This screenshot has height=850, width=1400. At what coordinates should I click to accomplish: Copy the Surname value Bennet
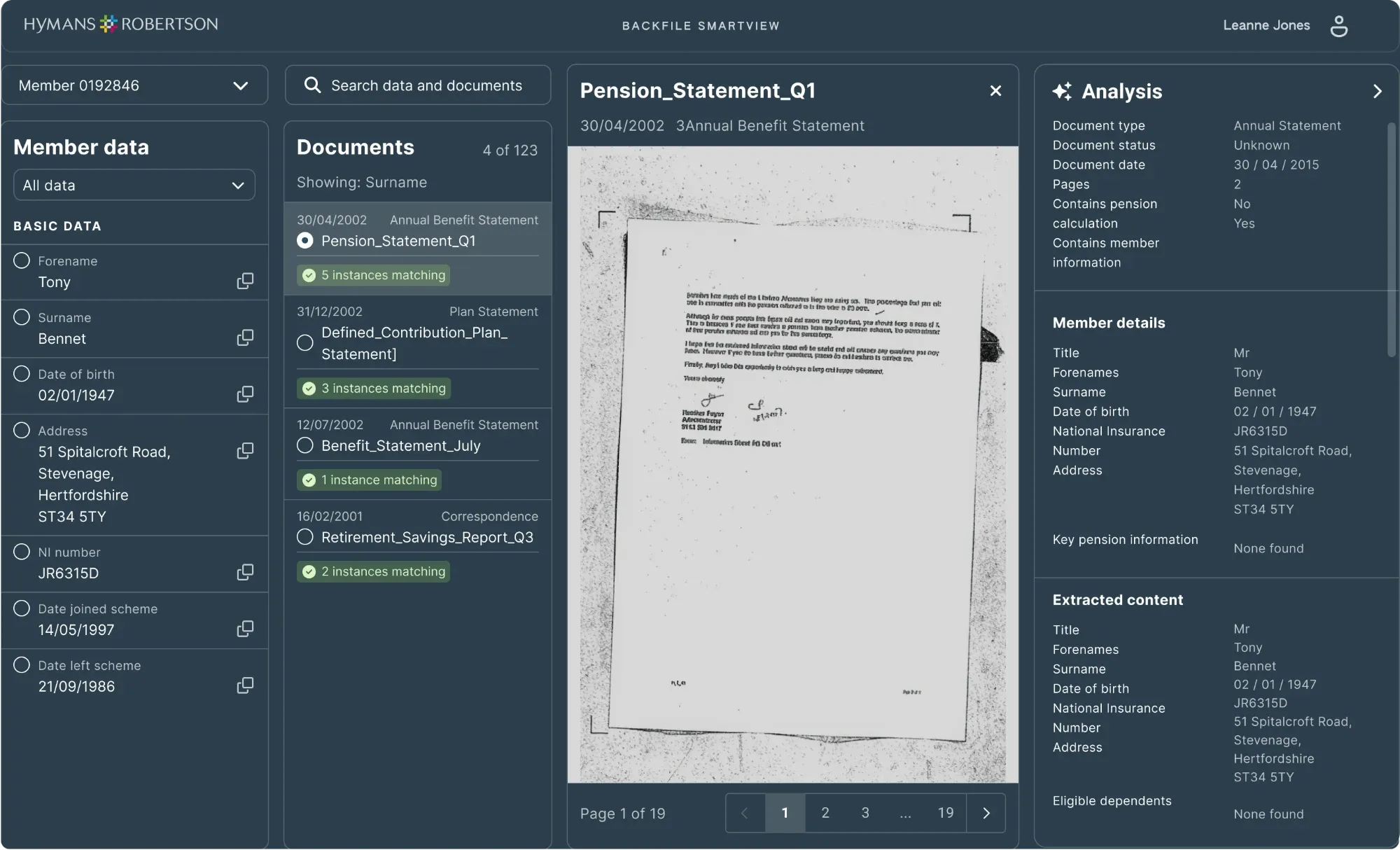[x=245, y=337]
